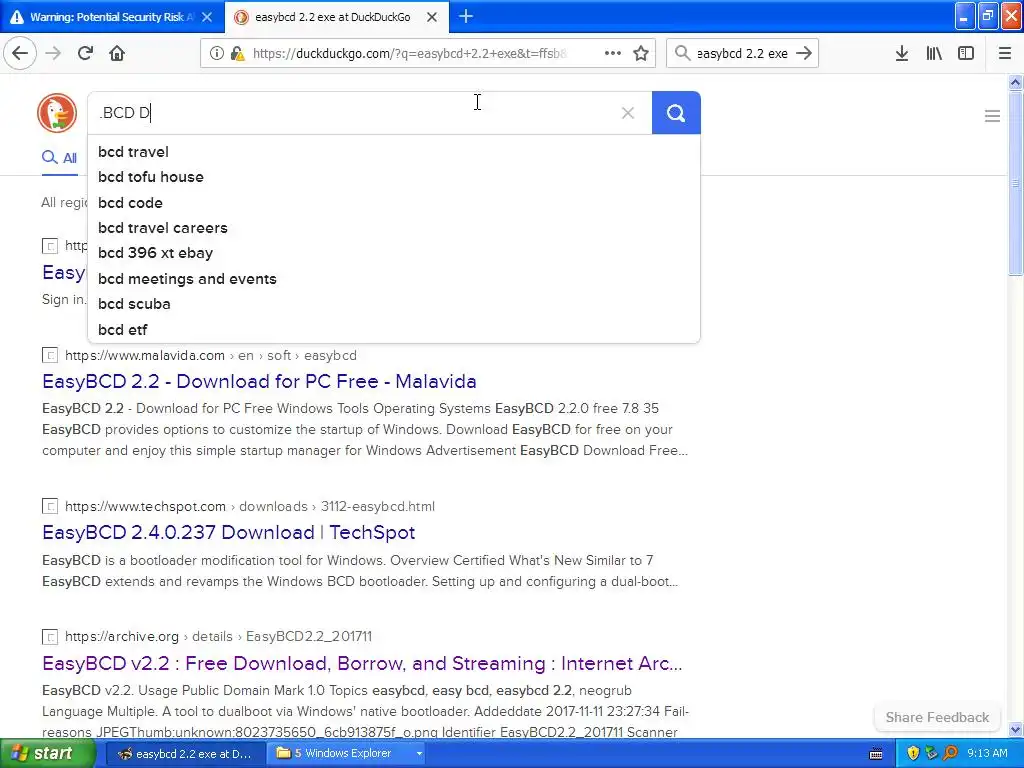Reload the current page

click(85, 54)
